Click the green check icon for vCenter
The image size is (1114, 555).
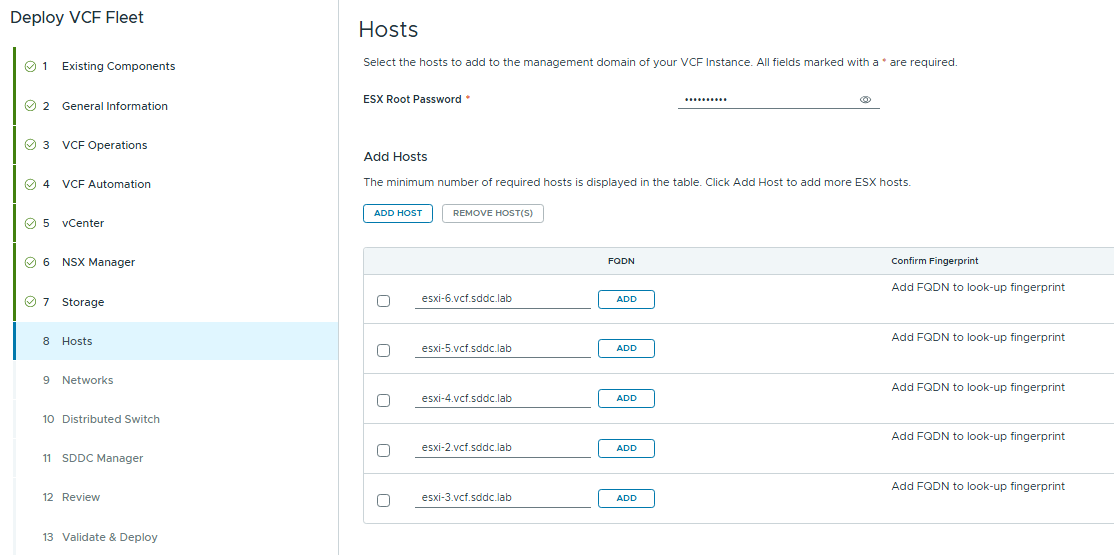[30, 223]
